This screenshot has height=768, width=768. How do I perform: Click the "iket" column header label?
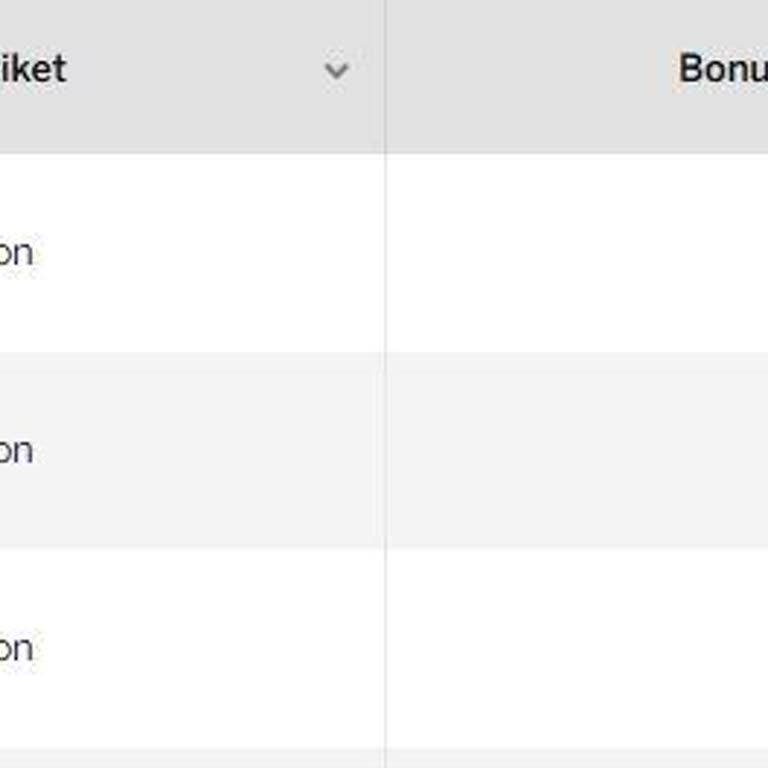point(32,69)
